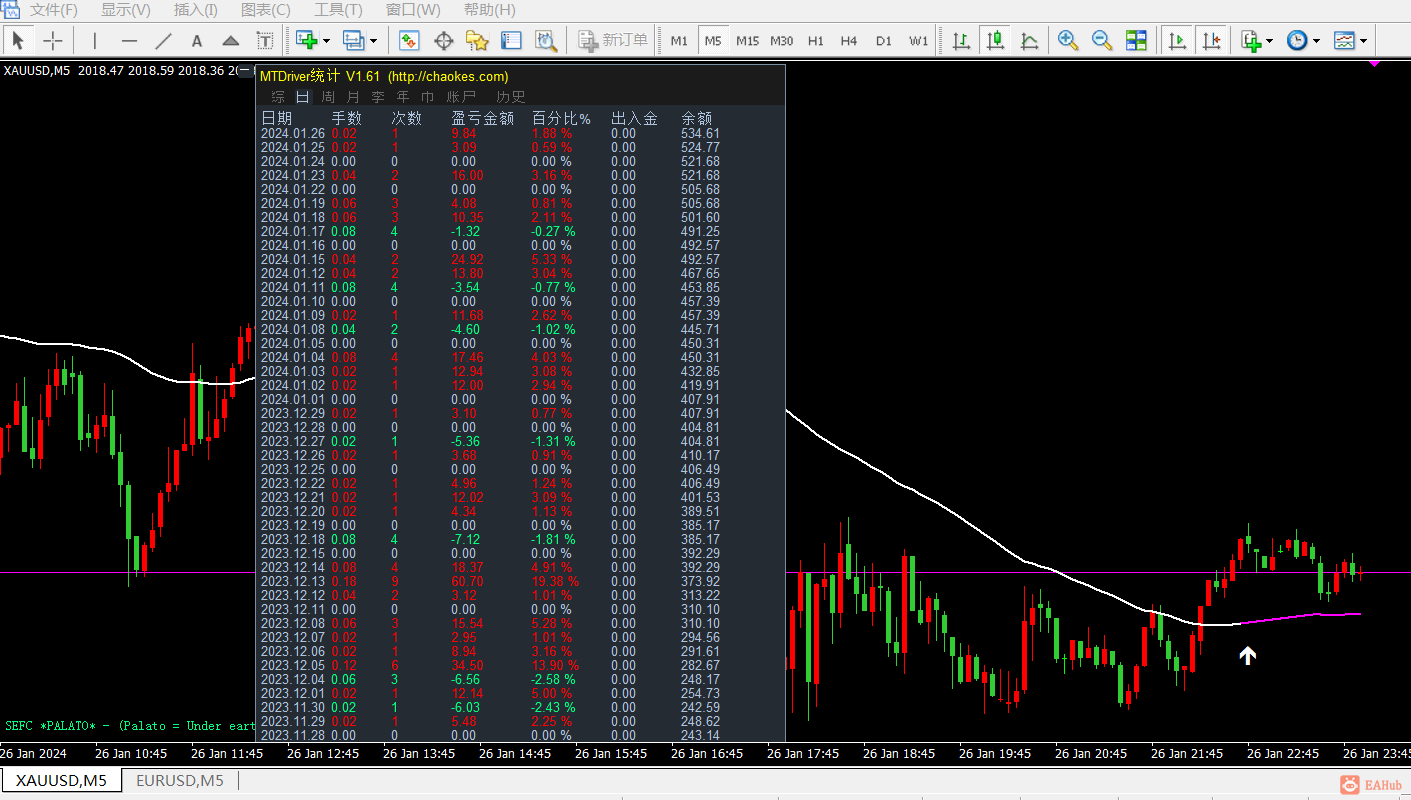Open the Market Watch window icon

[409, 41]
